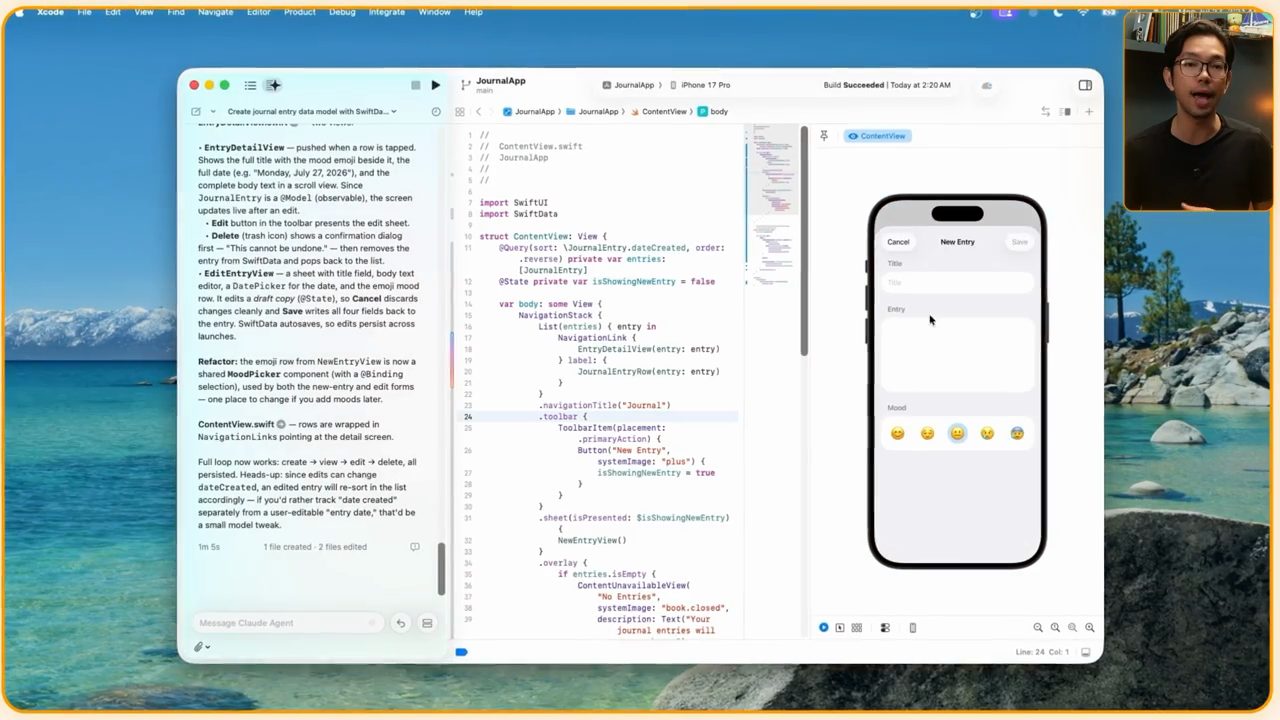This screenshot has height=720, width=1280.
Task: Tap Save in the New Entry preview
Action: (1019, 242)
